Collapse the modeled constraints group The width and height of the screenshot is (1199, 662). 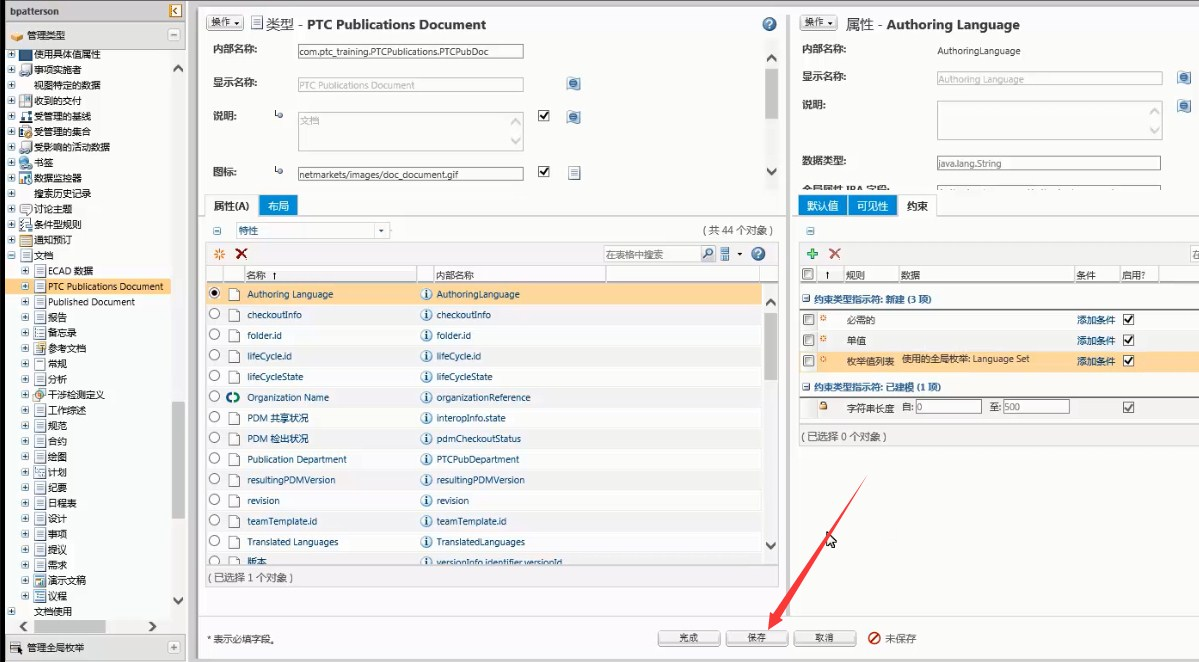click(805, 387)
